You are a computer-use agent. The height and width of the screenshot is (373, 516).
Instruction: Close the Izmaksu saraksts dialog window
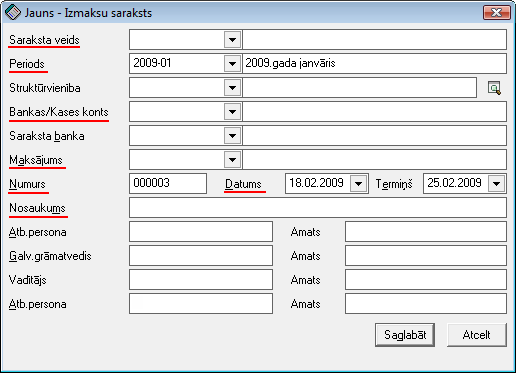497,13
